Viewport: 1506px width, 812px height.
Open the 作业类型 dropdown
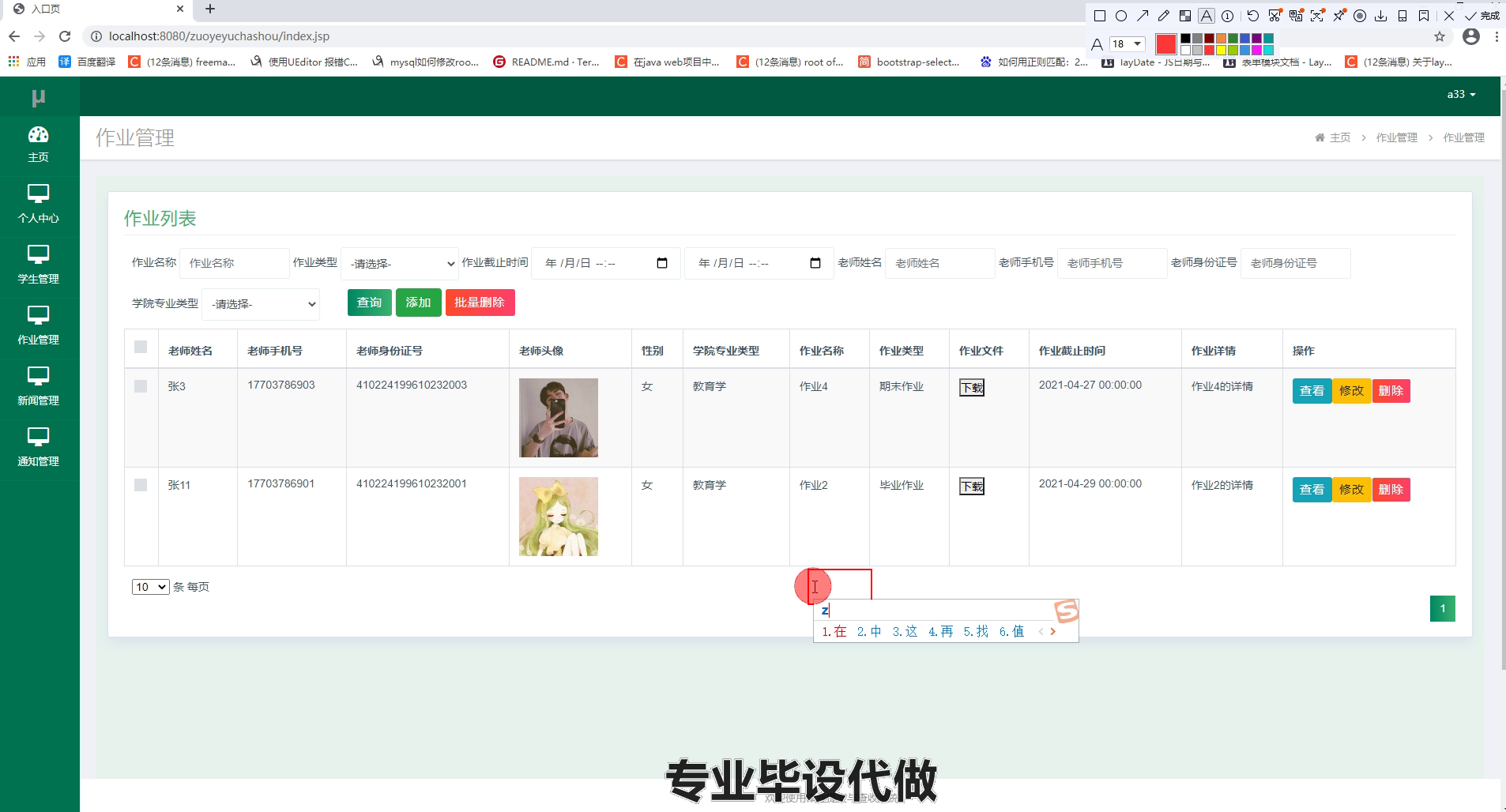[400, 264]
